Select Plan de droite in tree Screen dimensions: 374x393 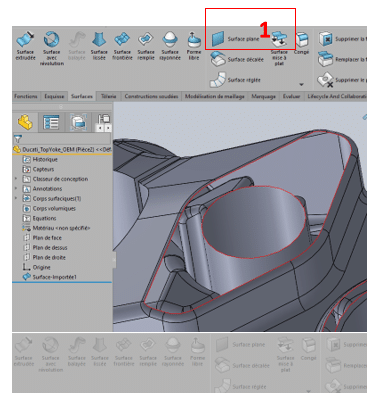coord(44,257)
